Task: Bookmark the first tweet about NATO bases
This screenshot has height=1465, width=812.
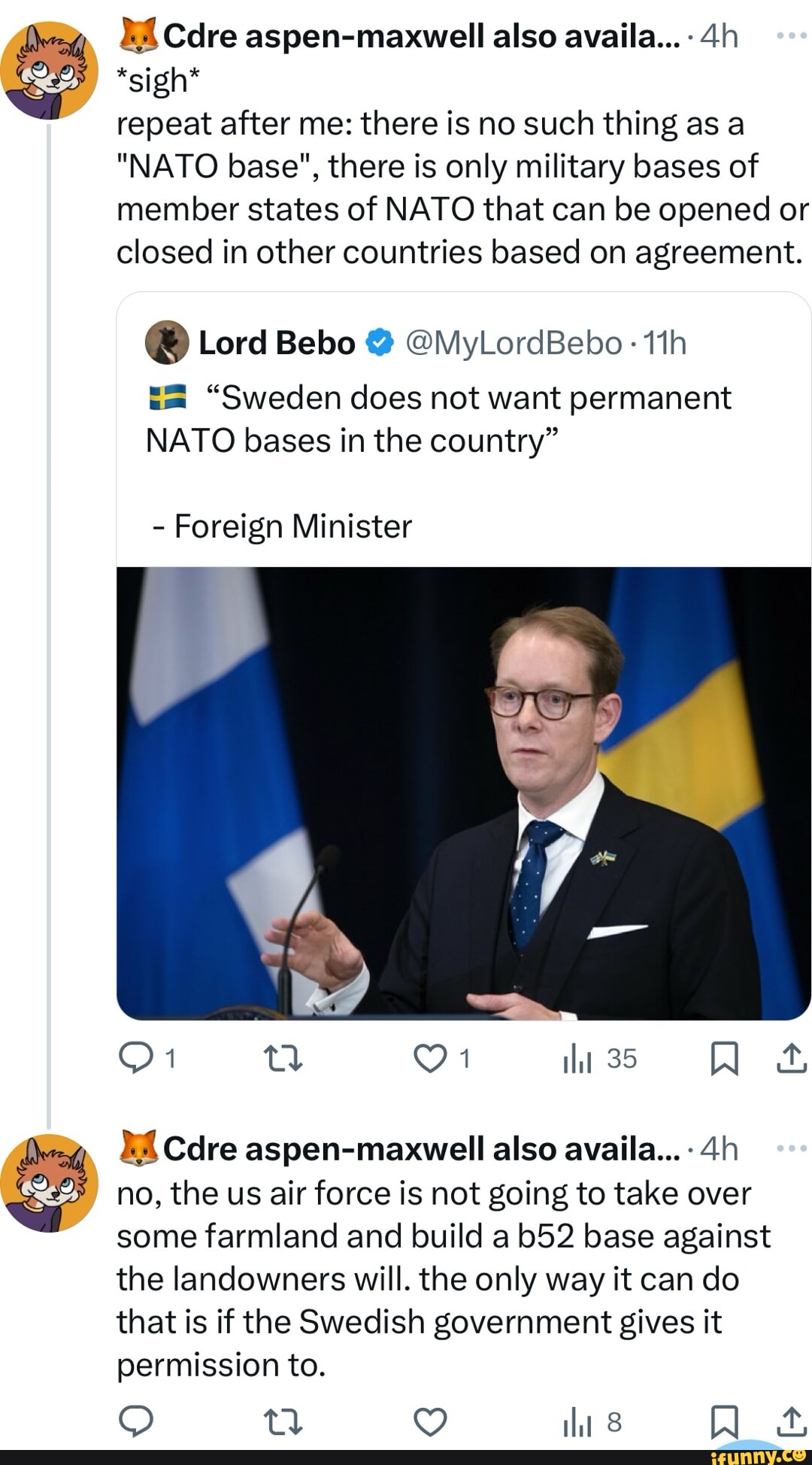Action: click(725, 1059)
